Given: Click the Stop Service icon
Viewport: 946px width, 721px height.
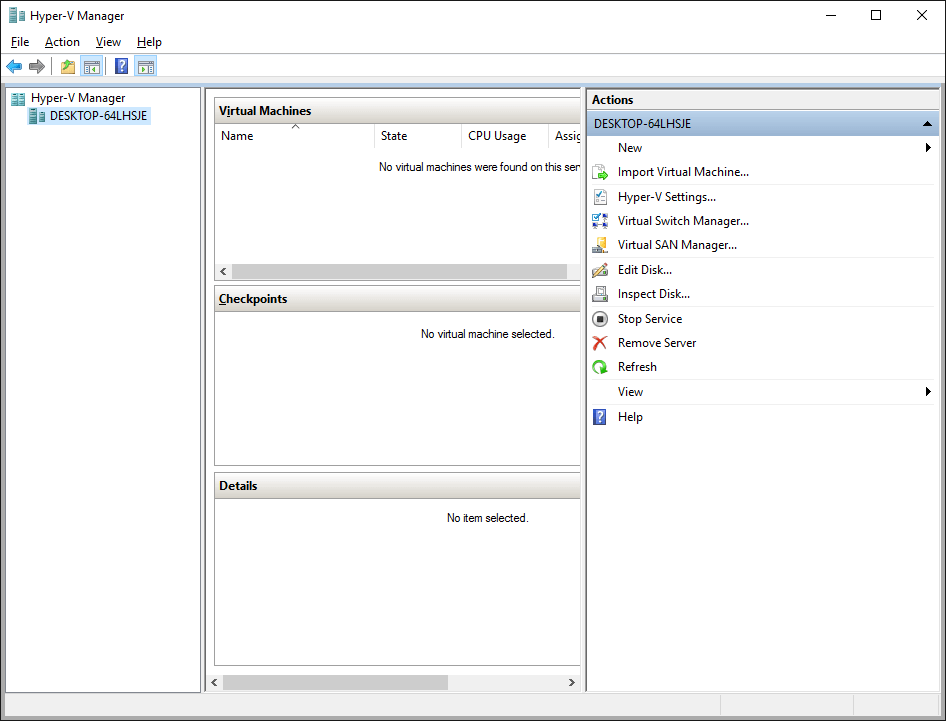Looking at the screenshot, I should tap(600, 319).
